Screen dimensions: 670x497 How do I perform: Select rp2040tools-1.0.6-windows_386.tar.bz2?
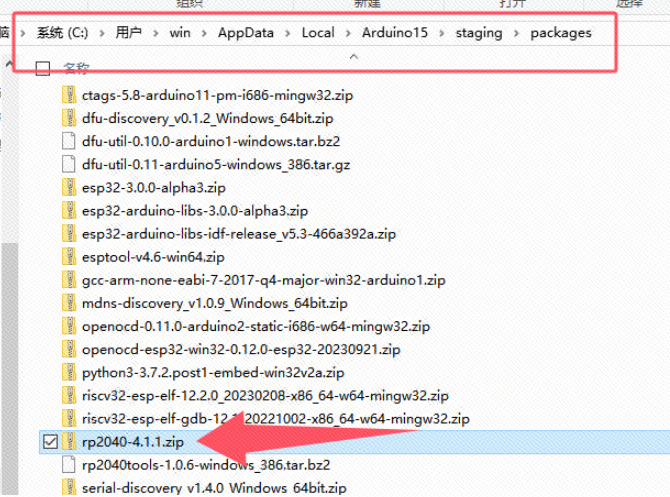coord(206,465)
